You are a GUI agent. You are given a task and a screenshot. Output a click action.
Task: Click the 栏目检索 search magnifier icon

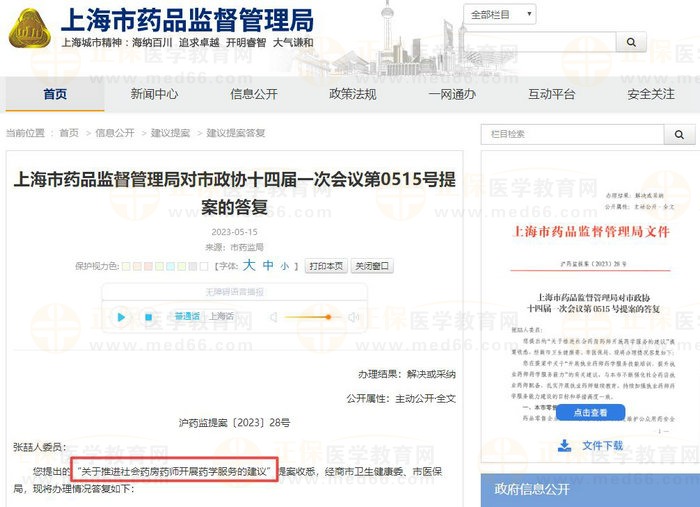tap(682, 135)
